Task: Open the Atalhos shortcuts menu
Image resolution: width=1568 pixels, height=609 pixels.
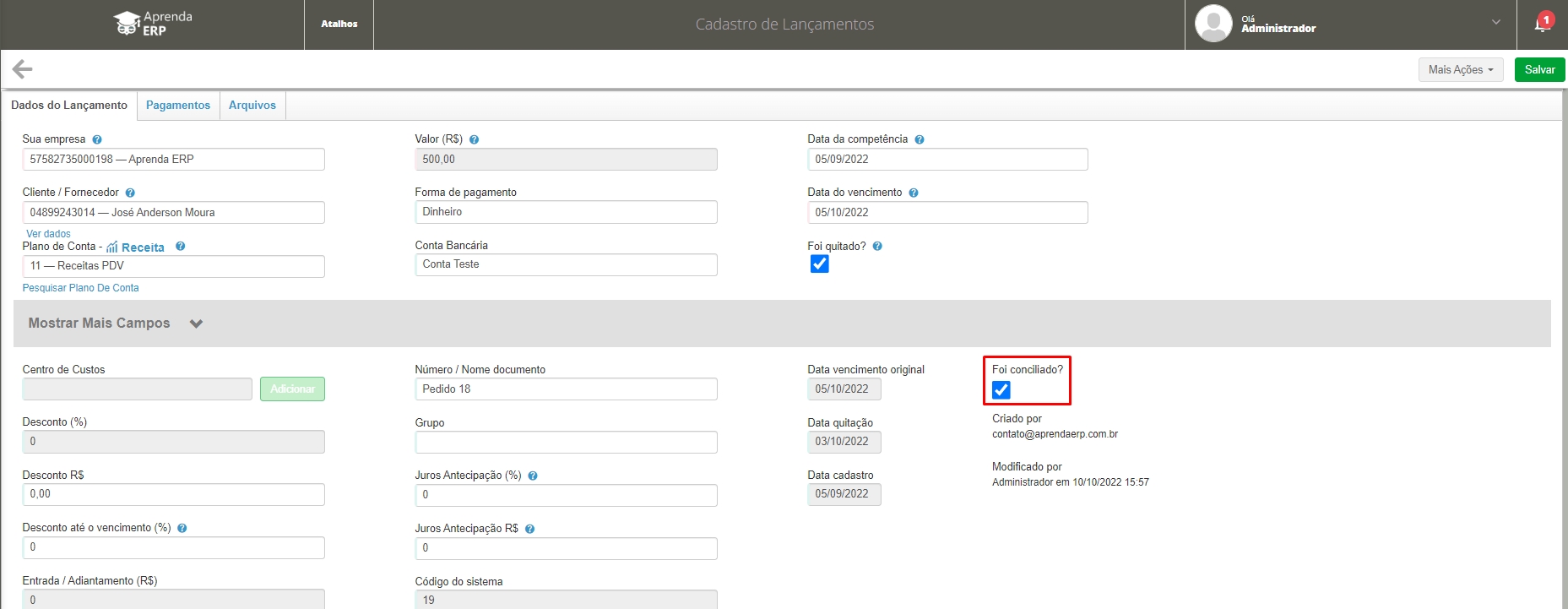Action: (339, 24)
